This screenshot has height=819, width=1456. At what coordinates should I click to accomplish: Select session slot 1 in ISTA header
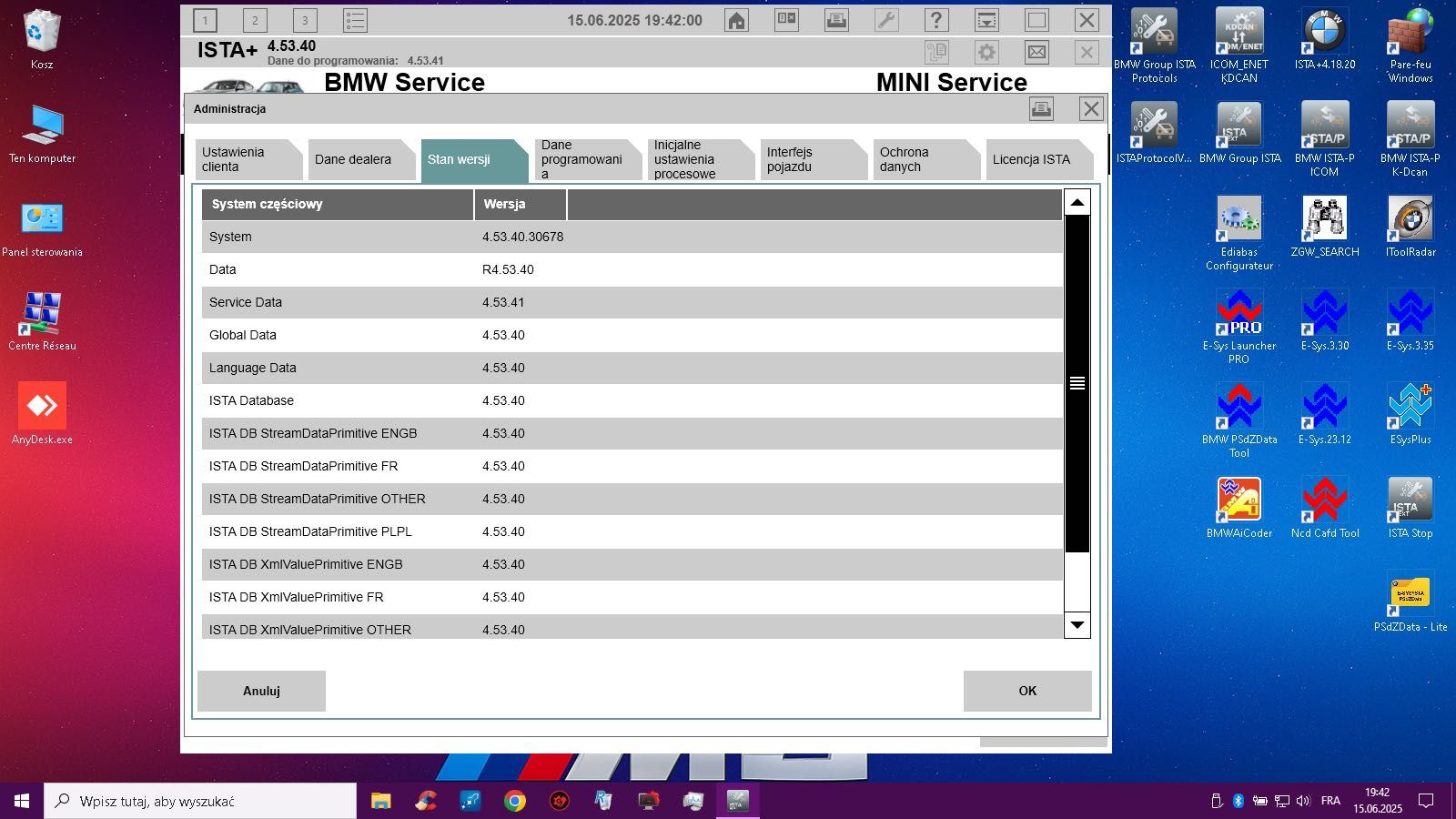tap(205, 20)
